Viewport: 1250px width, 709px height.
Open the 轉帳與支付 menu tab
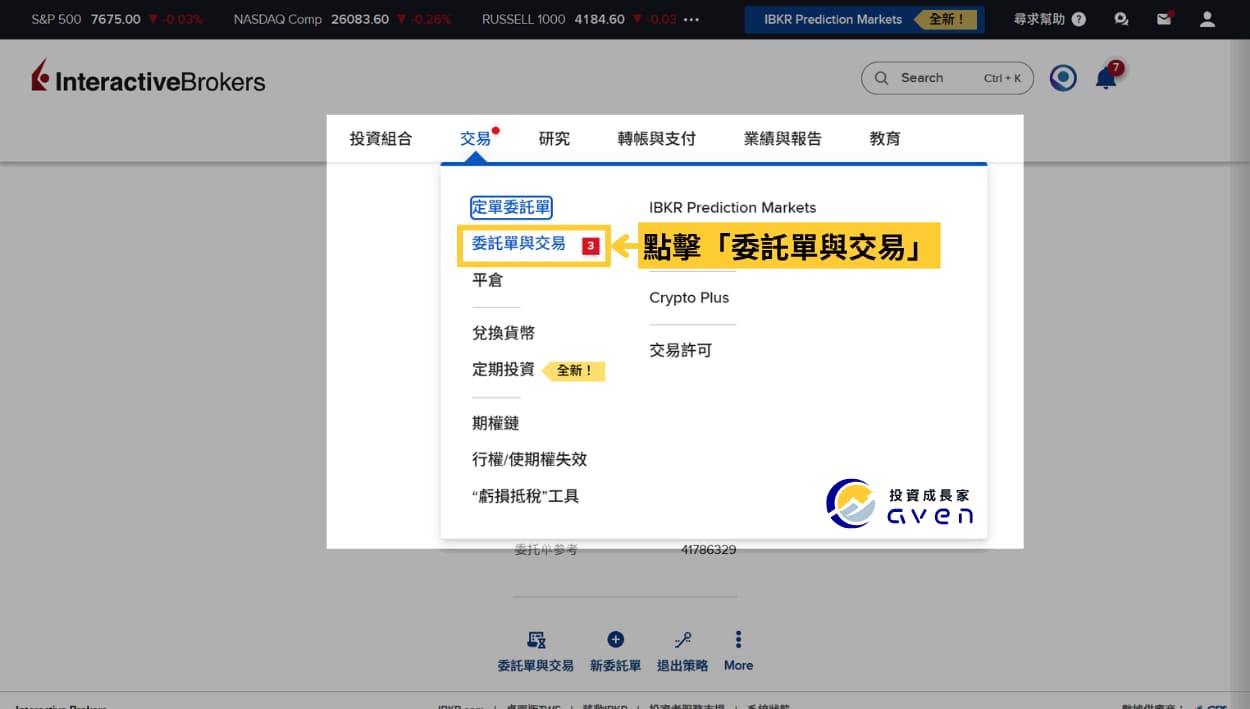[656, 139]
